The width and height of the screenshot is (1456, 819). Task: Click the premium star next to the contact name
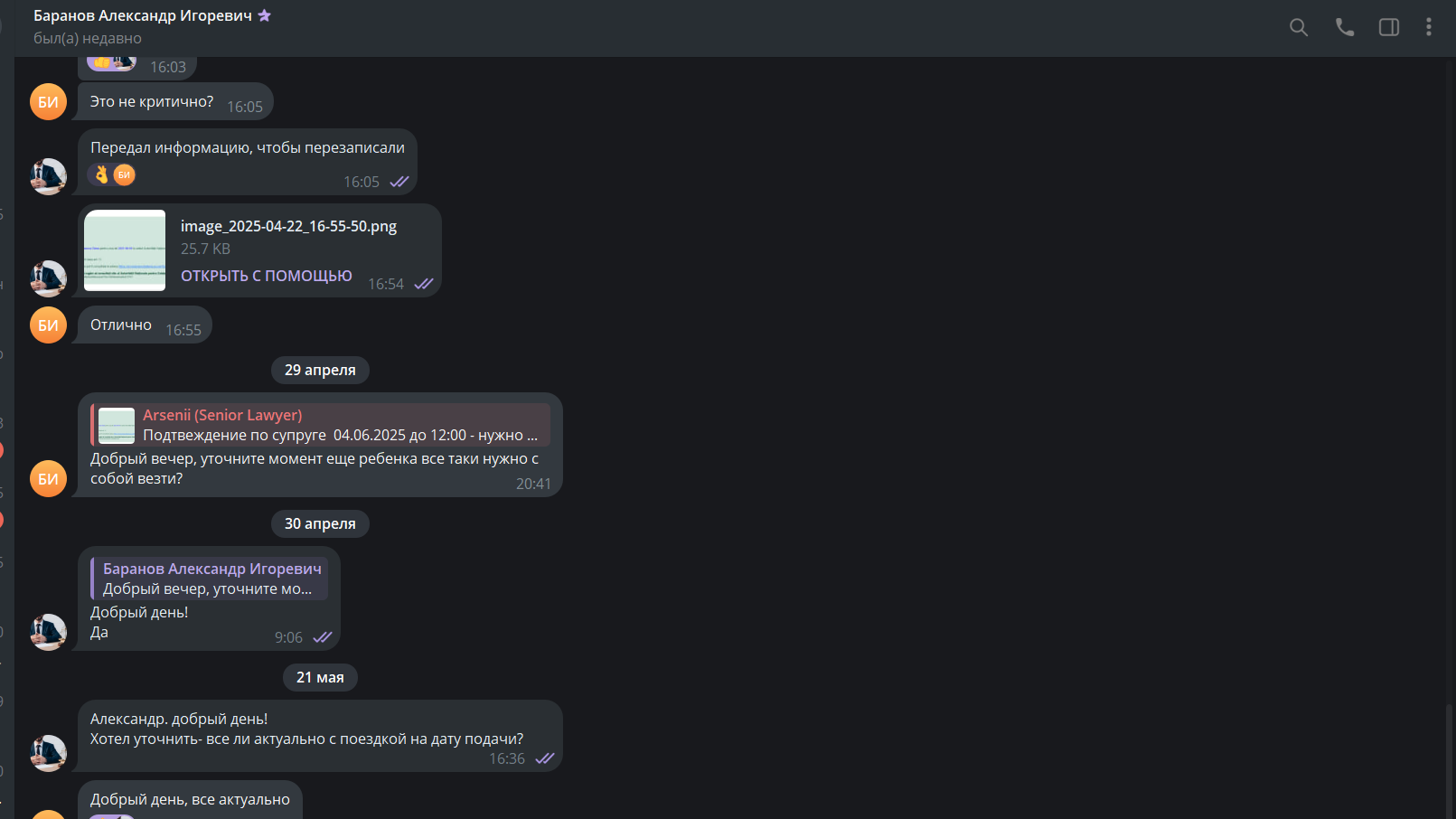click(x=265, y=15)
